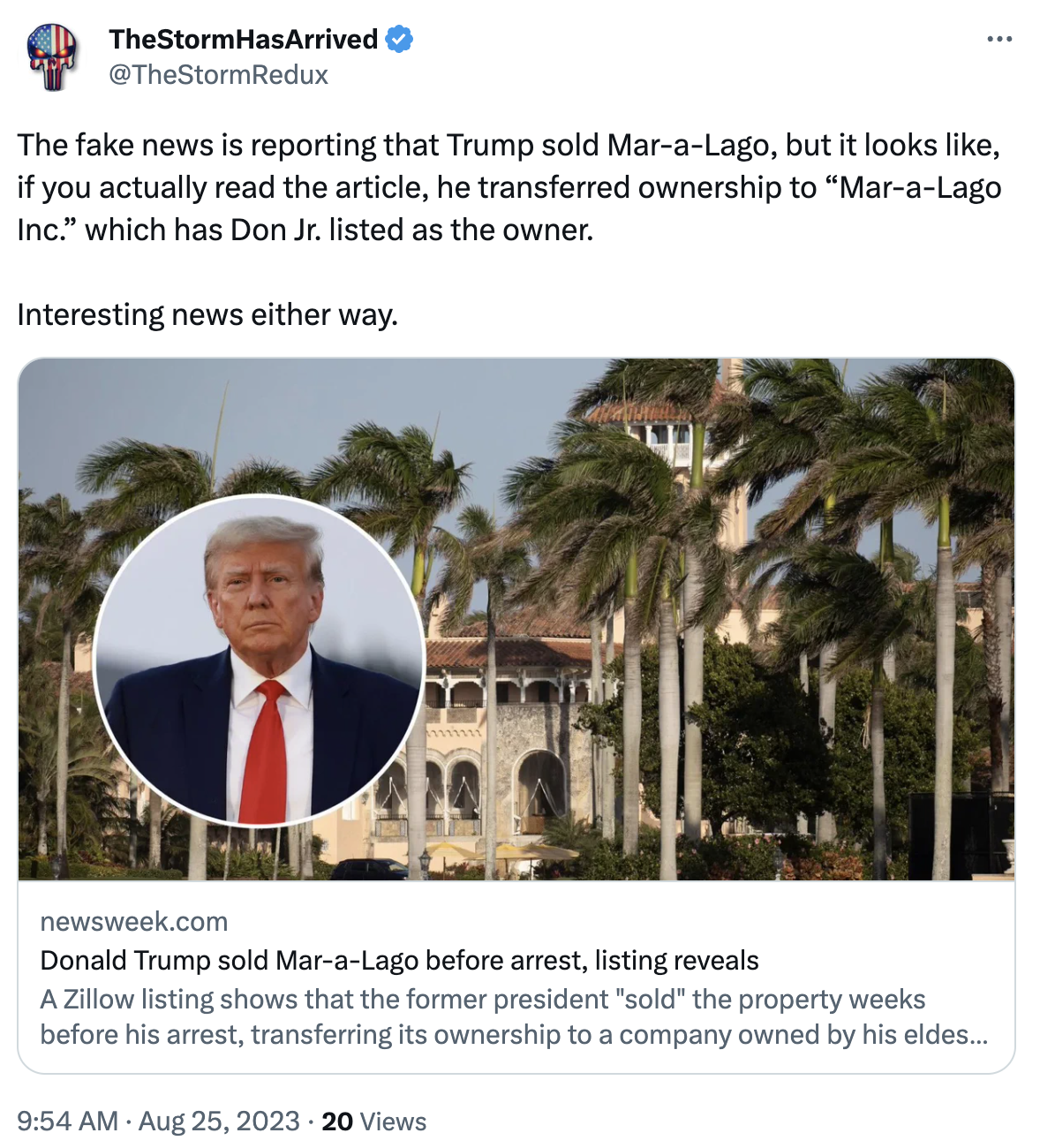The height and width of the screenshot is (1148, 1040).
Task: Select the tweet paragraph about fake news
Action: coord(509,187)
